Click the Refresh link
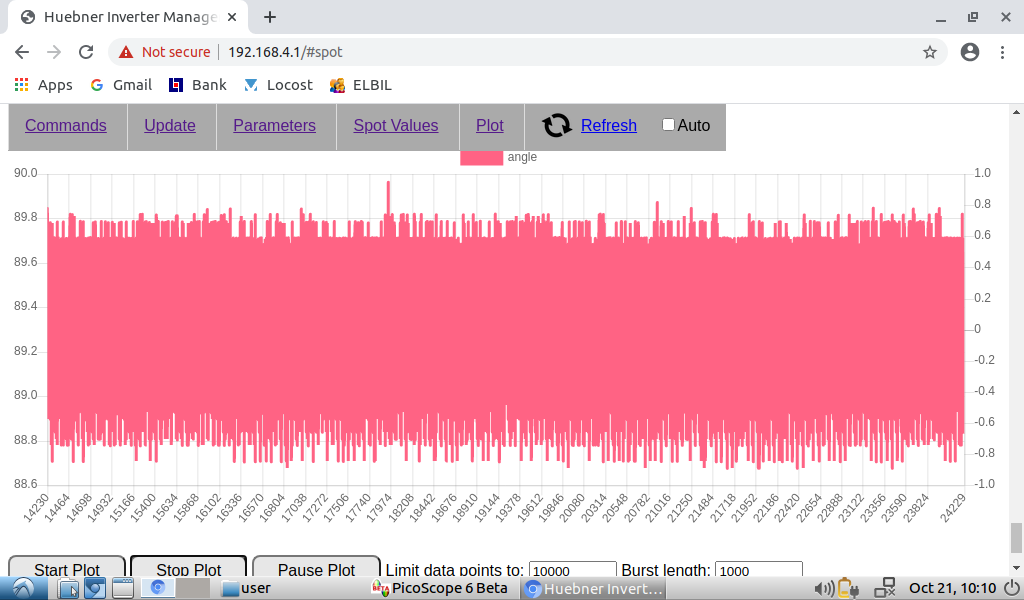Viewport: 1024px width, 600px height. pyautogui.click(x=609, y=125)
